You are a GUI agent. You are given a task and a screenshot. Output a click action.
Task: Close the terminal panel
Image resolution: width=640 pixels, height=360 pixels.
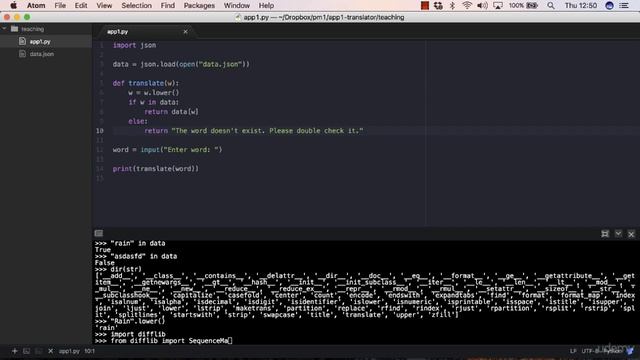[631, 234]
